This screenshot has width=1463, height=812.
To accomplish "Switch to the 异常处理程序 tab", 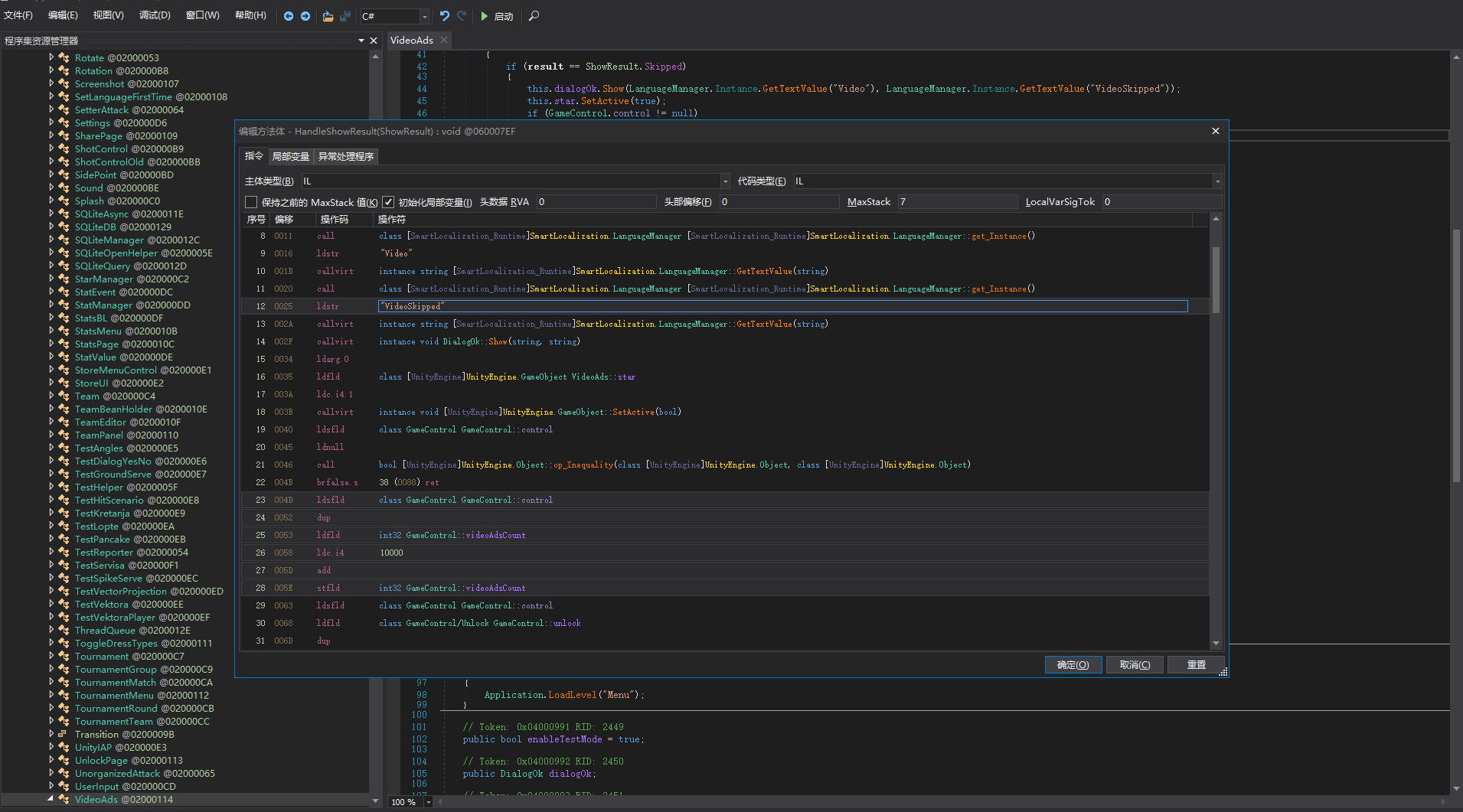I will click(x=346, y=156).
